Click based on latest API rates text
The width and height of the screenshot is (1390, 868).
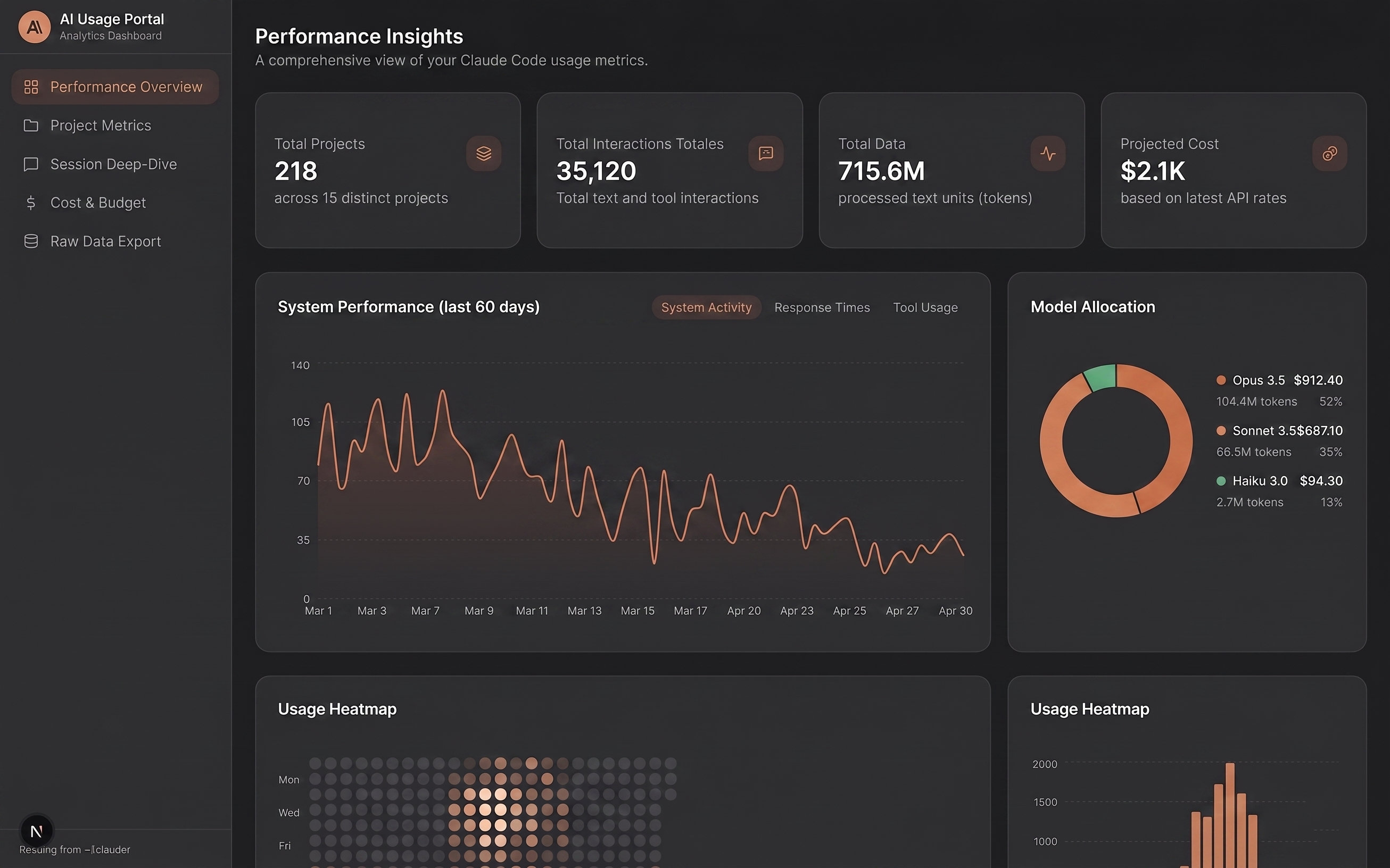point(1203,198)
